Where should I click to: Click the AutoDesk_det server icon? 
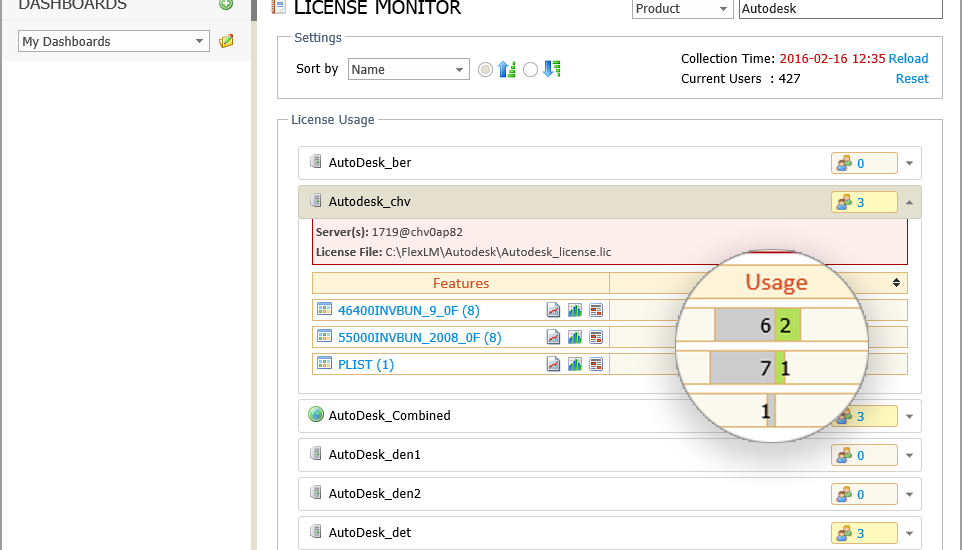(x=315, y=532)
